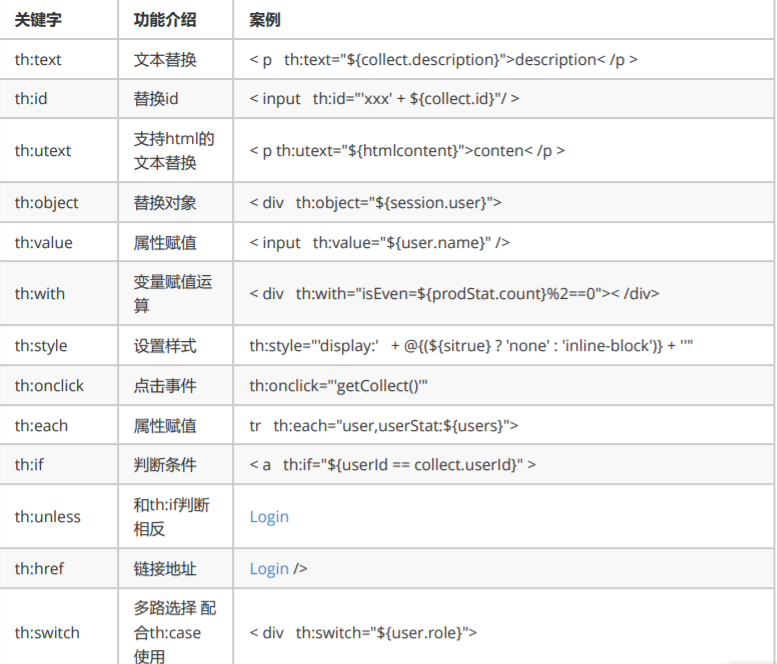Click the user.name example code

(x=380, y=243)
